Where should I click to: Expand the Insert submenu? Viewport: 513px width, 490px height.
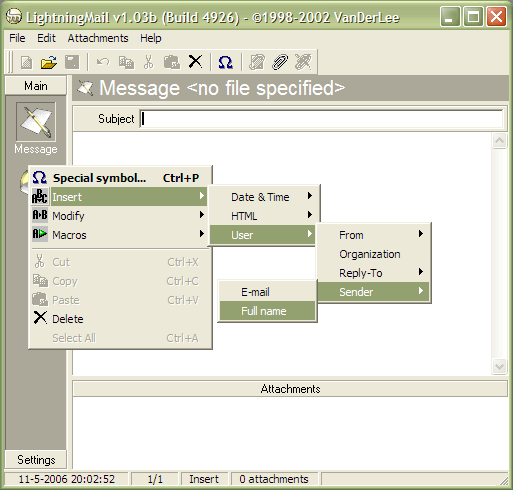pyautogui.click(x=120, y=197)
